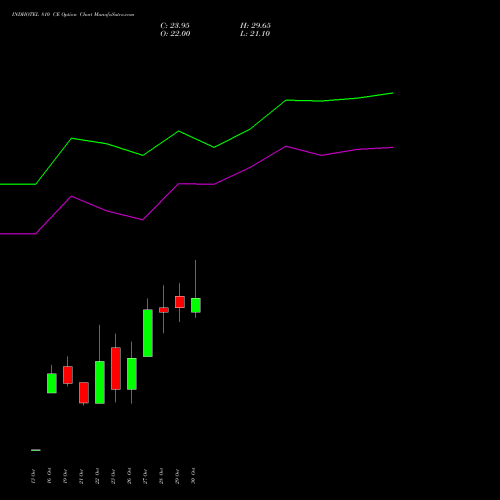Click the 28 Oct date label
Viewport: 500px width, 500px height.
pos(161,476)
